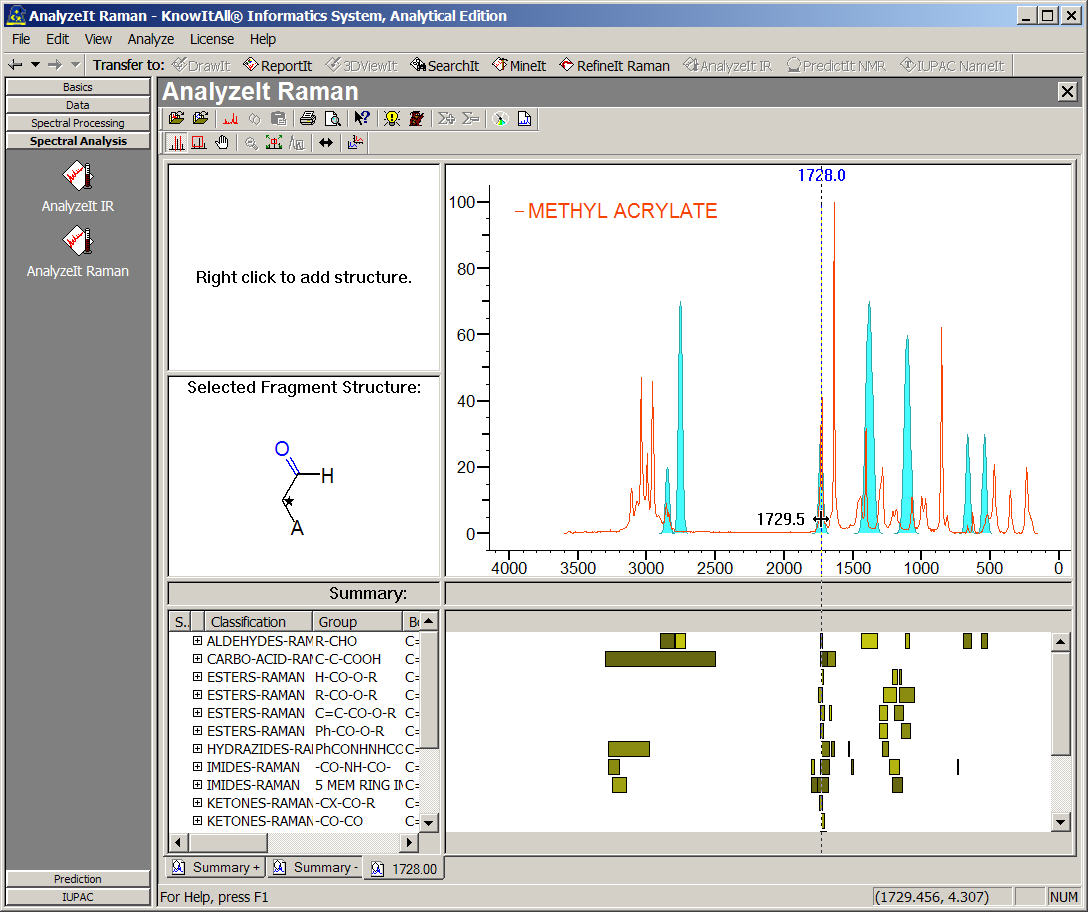Expand the ESTERS-RAMAN Ph-CO-O-R row

point(197,731)
